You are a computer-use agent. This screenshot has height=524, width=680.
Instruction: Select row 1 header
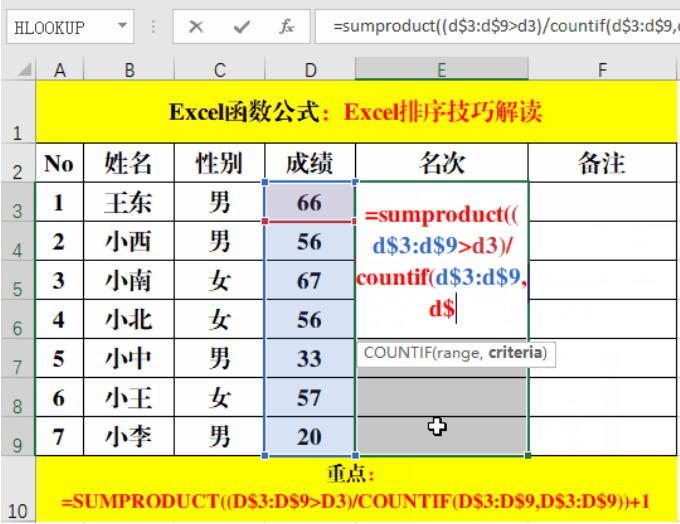coord(17,112)
